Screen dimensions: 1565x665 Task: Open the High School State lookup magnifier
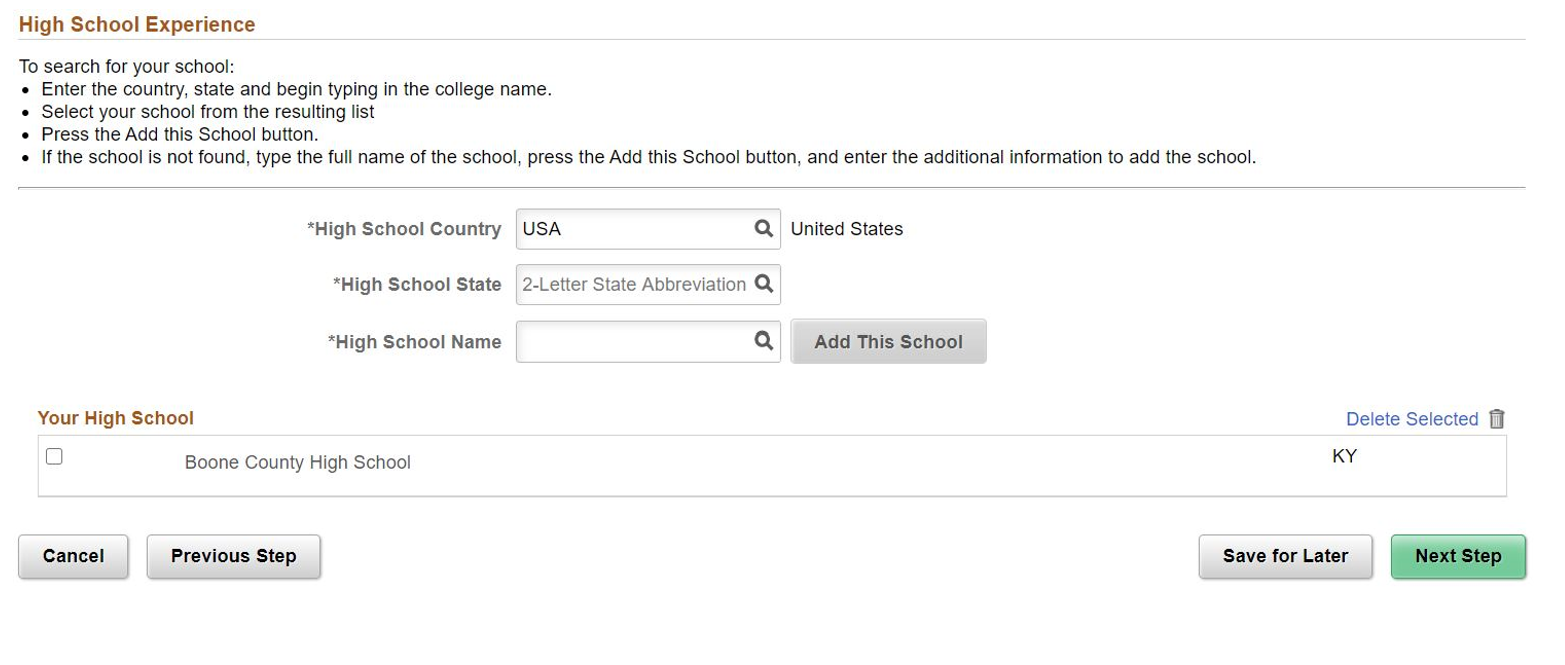click(x=763, y=284)
